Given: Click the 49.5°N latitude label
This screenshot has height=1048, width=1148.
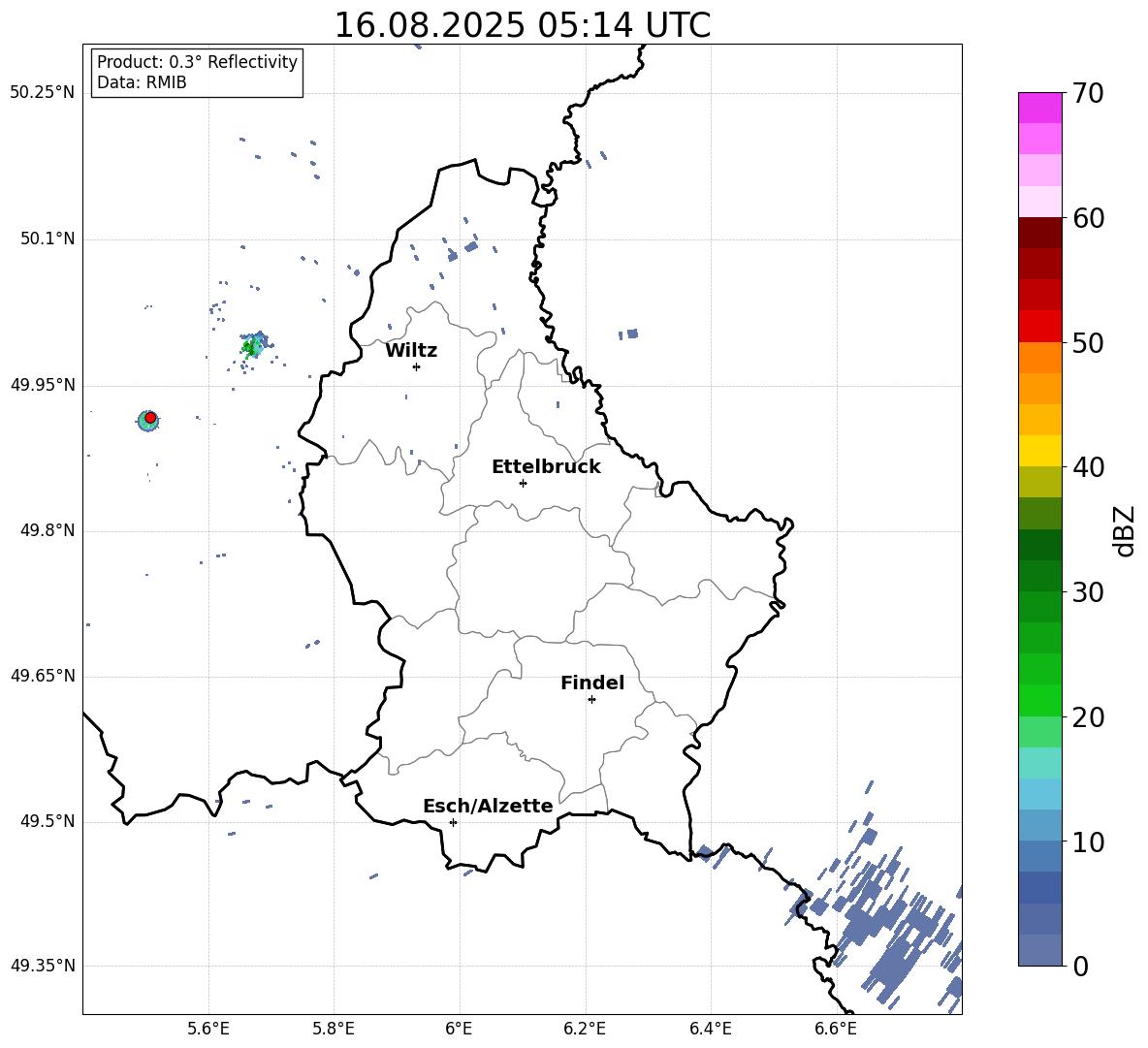Looking at the screenshot, I should 48,821.
